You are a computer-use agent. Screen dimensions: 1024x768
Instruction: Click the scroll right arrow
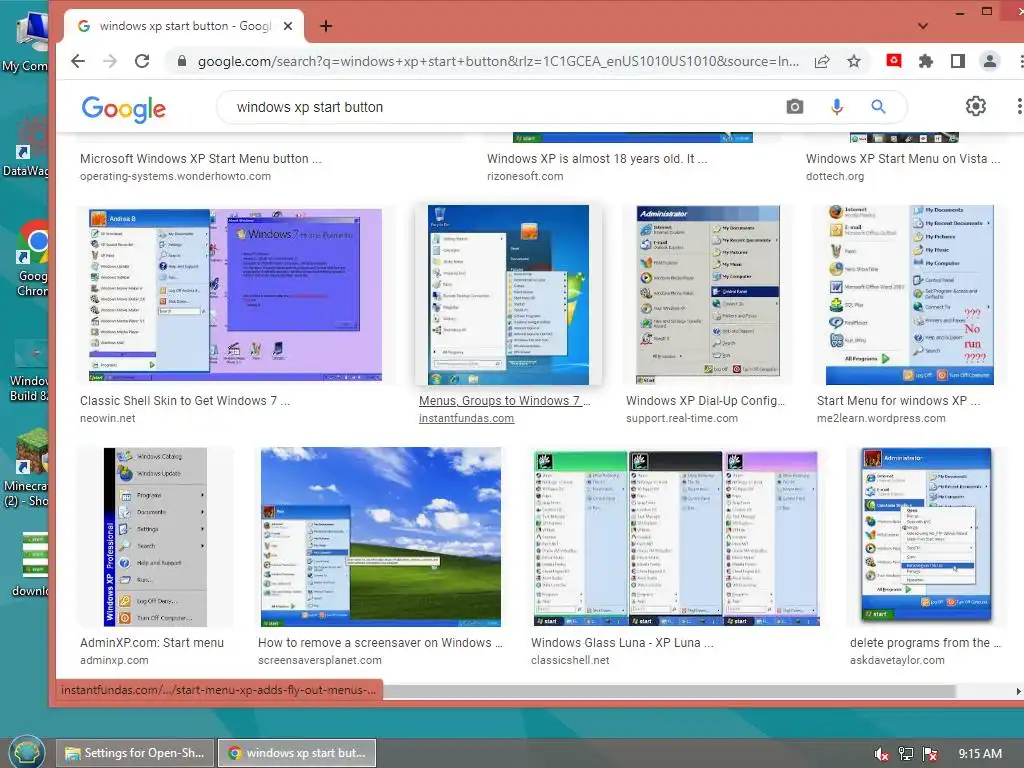point(1017,691)
